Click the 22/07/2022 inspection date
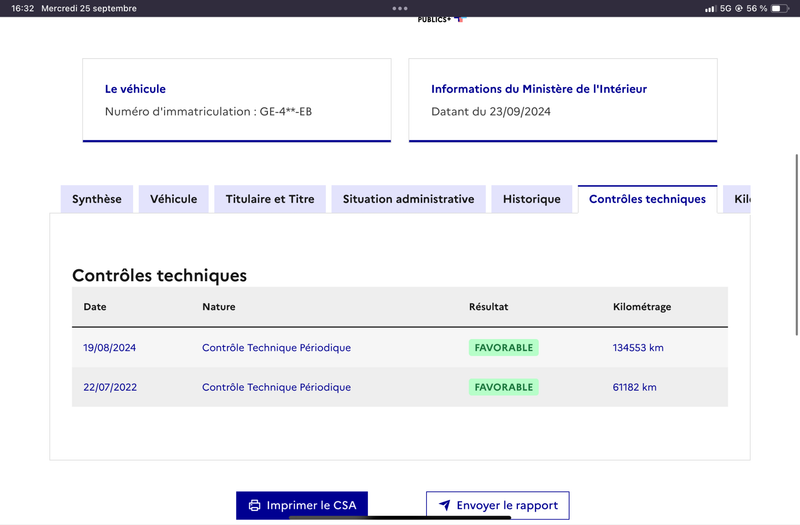The height and width of the screenshot is (525, 800). pos(110,387)
